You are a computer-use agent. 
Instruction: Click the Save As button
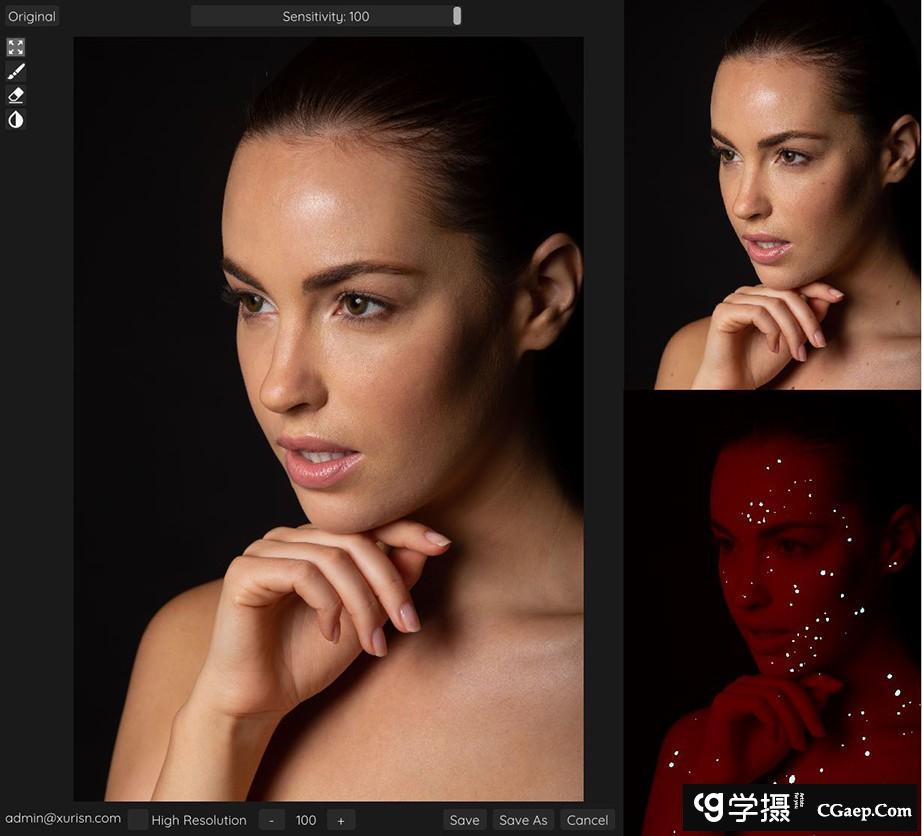pyautogui.click(x=523, y=820)
